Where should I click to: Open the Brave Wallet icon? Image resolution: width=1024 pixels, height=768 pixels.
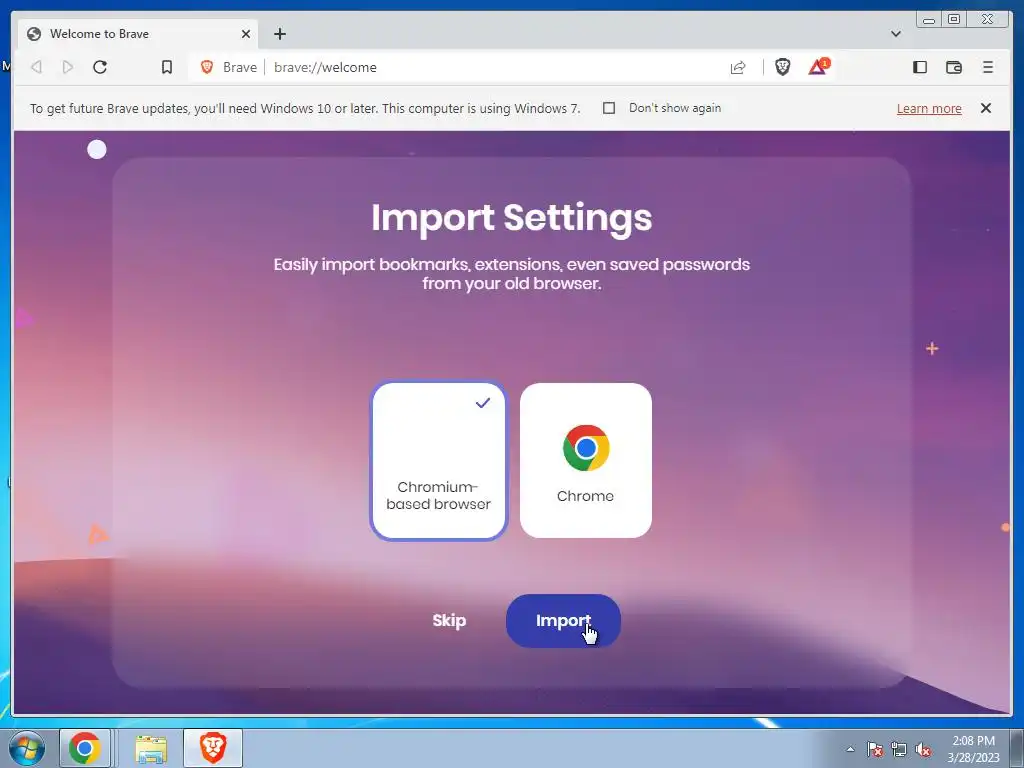pyautogui.click(x=953, y=67)
